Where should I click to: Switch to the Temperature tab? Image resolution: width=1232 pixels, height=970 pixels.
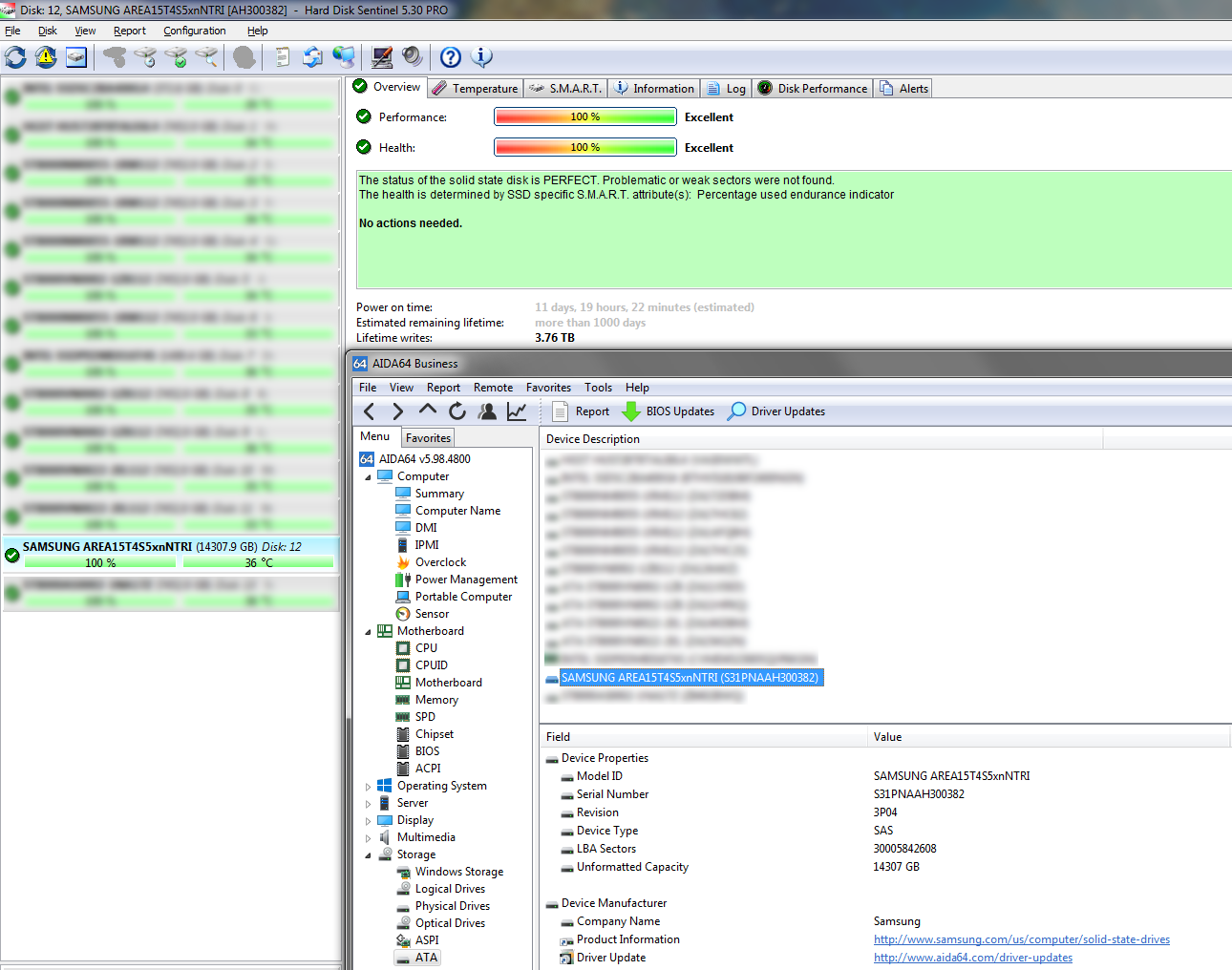tap(475, 89)
